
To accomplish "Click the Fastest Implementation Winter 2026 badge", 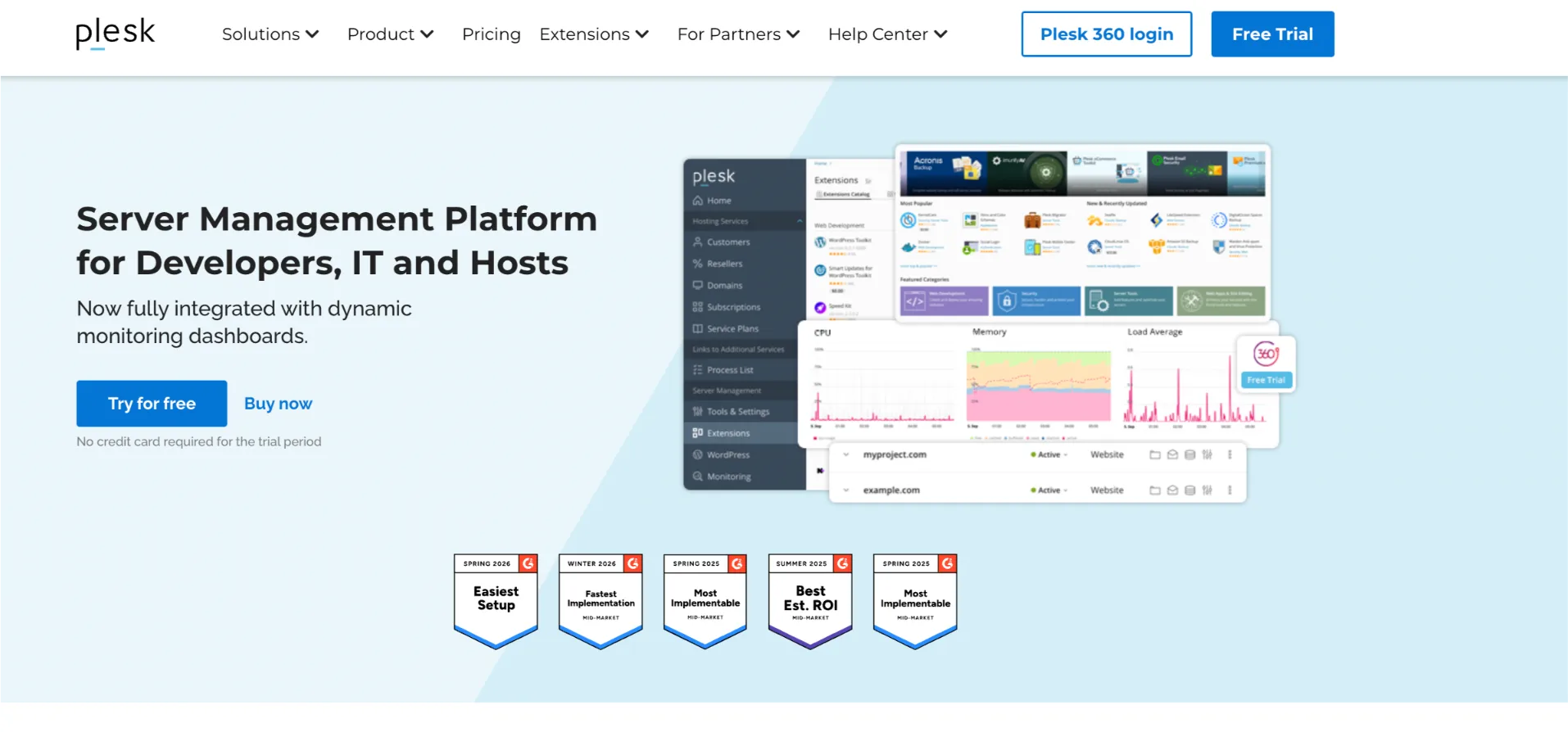I will click(x=600, y=601).
